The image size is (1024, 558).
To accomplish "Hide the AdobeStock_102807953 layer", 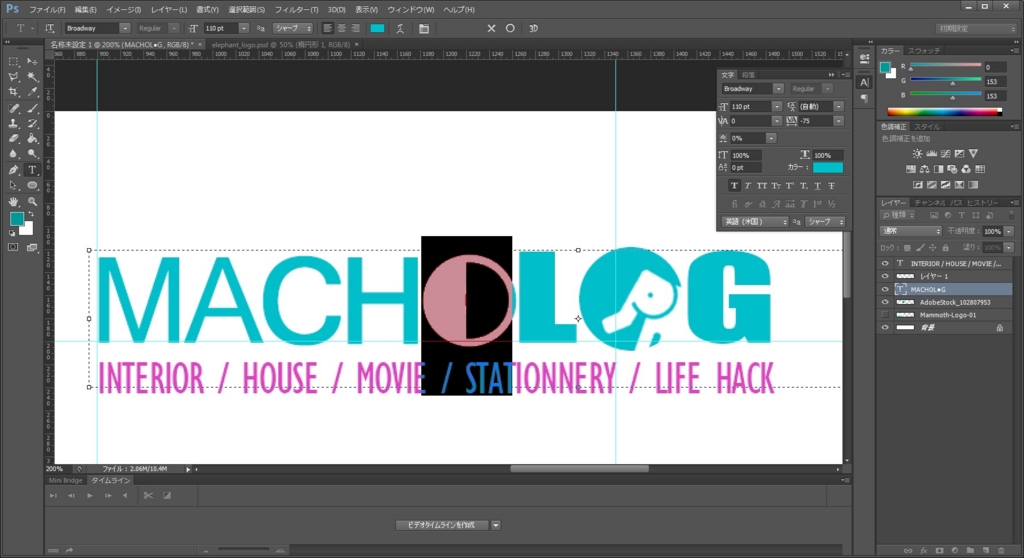I will pyautogui.click(x=885, y=303).
